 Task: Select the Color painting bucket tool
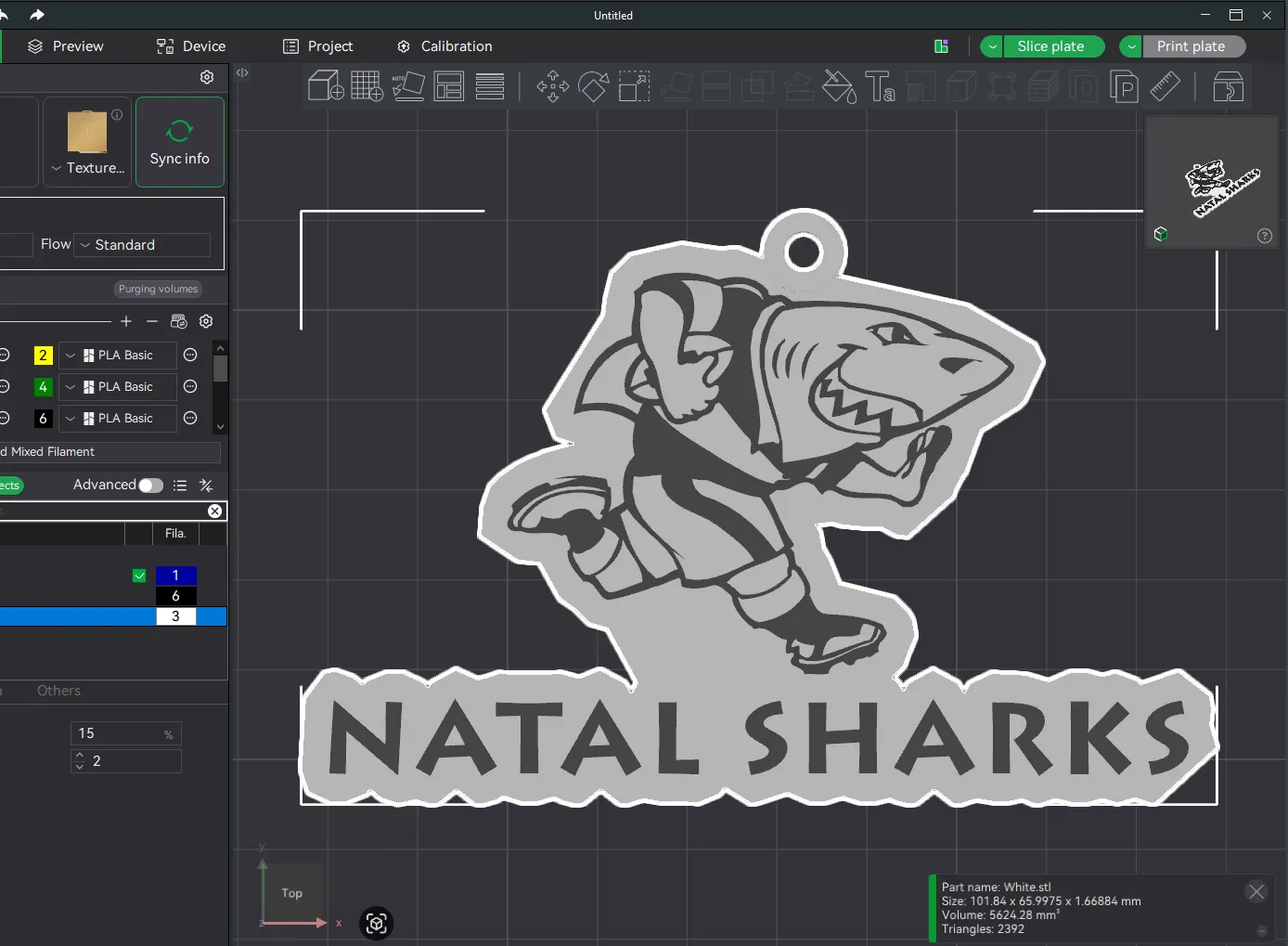840,86
